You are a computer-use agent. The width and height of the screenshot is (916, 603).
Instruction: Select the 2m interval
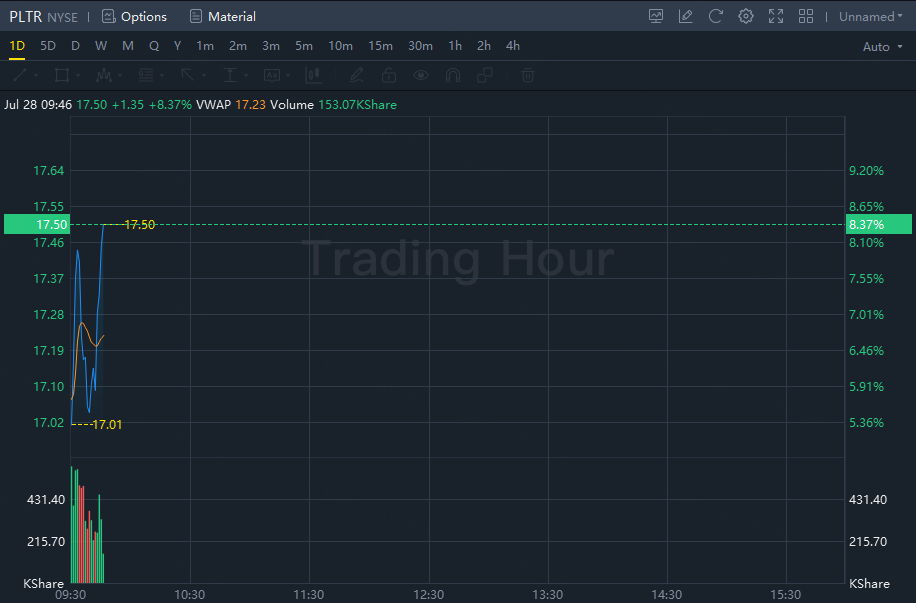238,46
